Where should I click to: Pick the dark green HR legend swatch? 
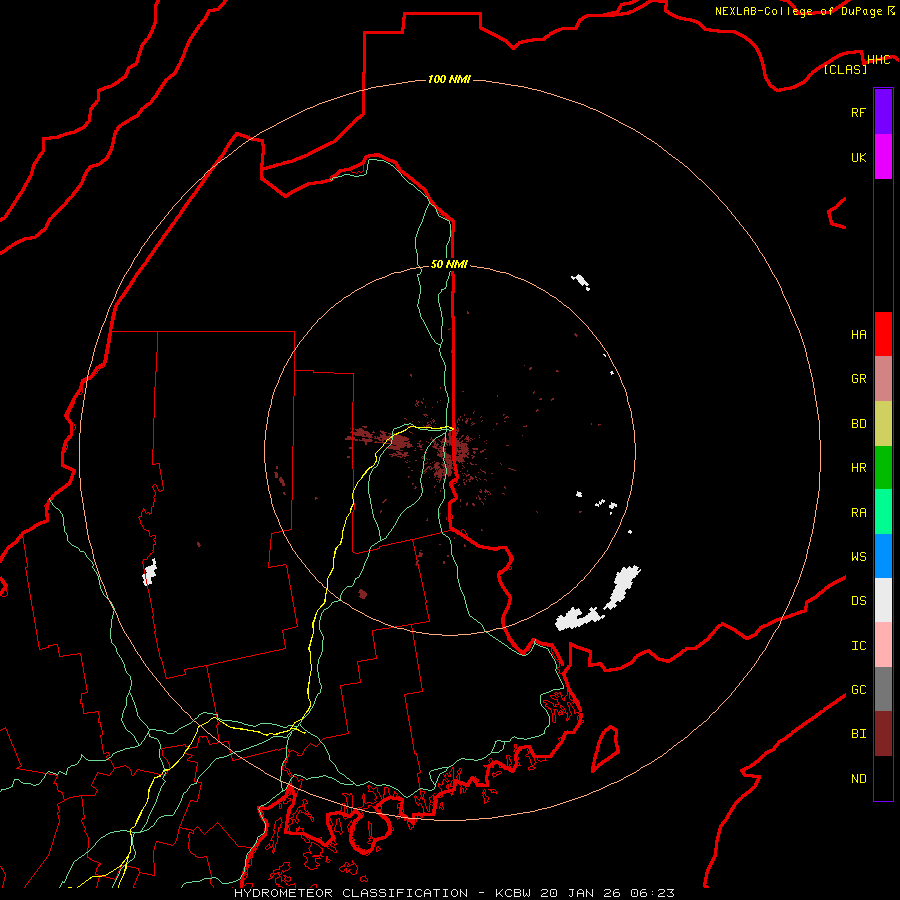[883, 468]
